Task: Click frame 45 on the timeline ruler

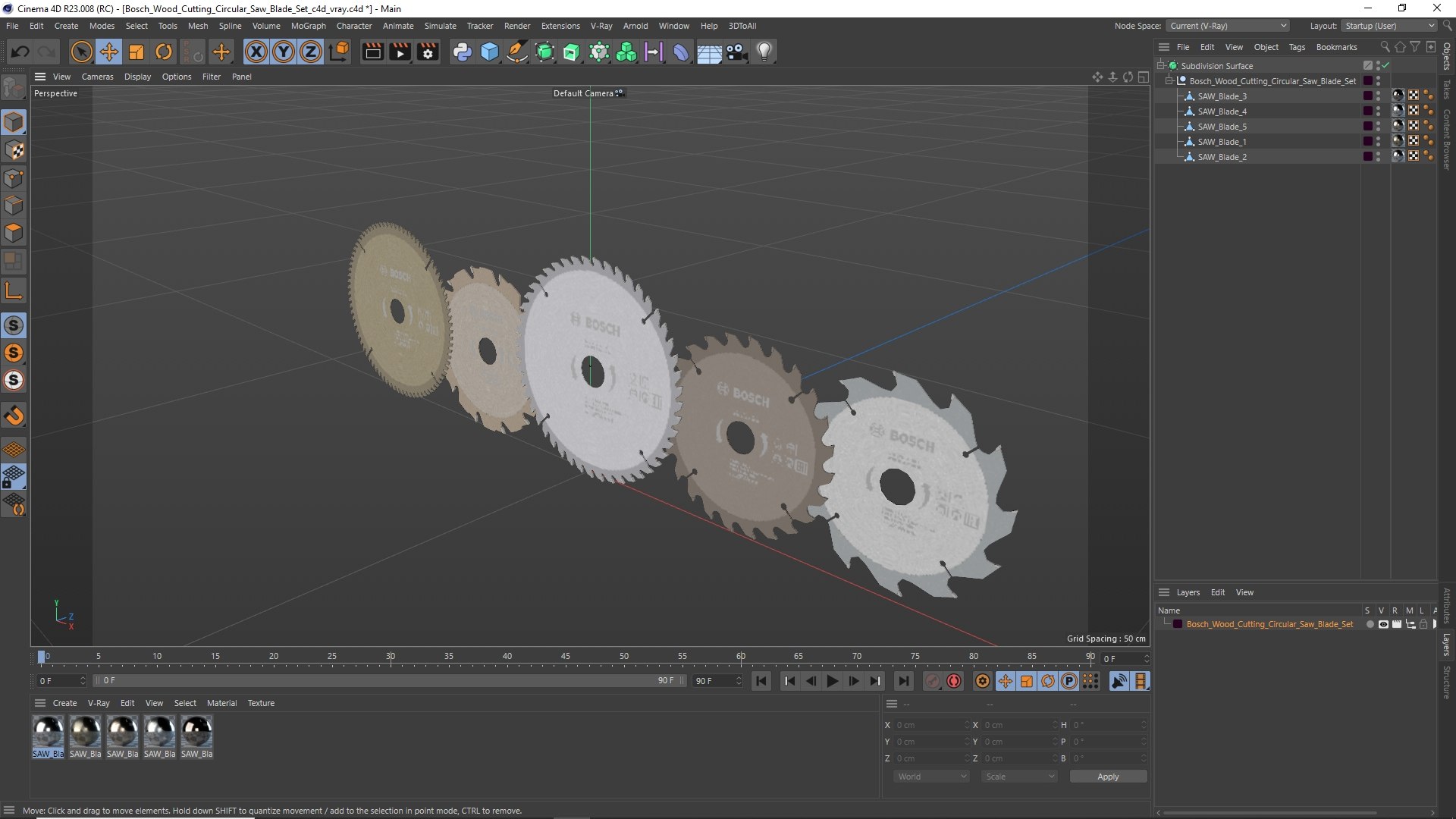Action: 566,657
